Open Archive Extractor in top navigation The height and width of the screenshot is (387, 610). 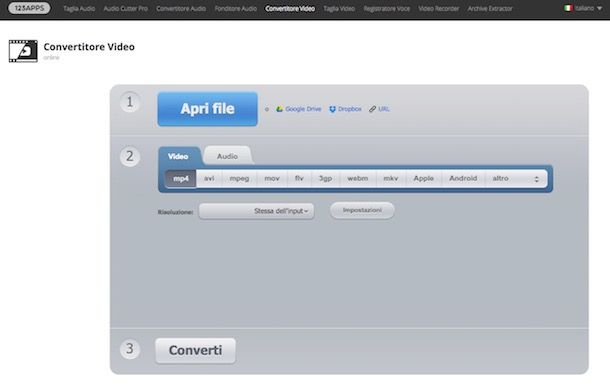tap(490, 9)
